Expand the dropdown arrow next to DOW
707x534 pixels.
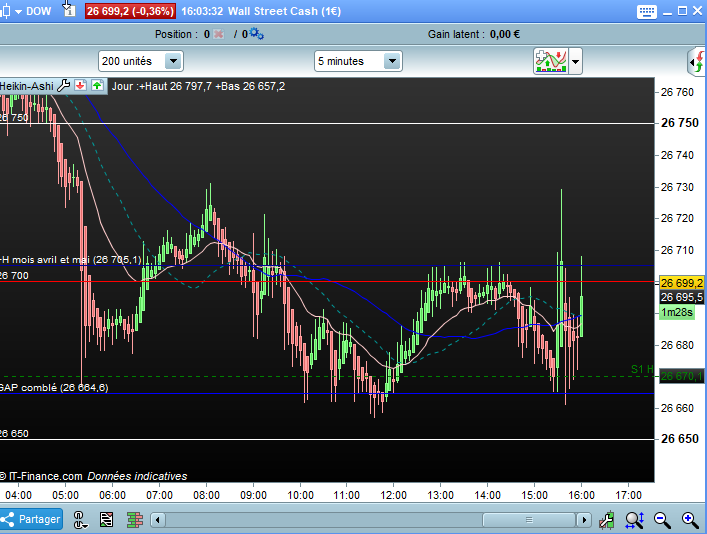coord(18,12)
